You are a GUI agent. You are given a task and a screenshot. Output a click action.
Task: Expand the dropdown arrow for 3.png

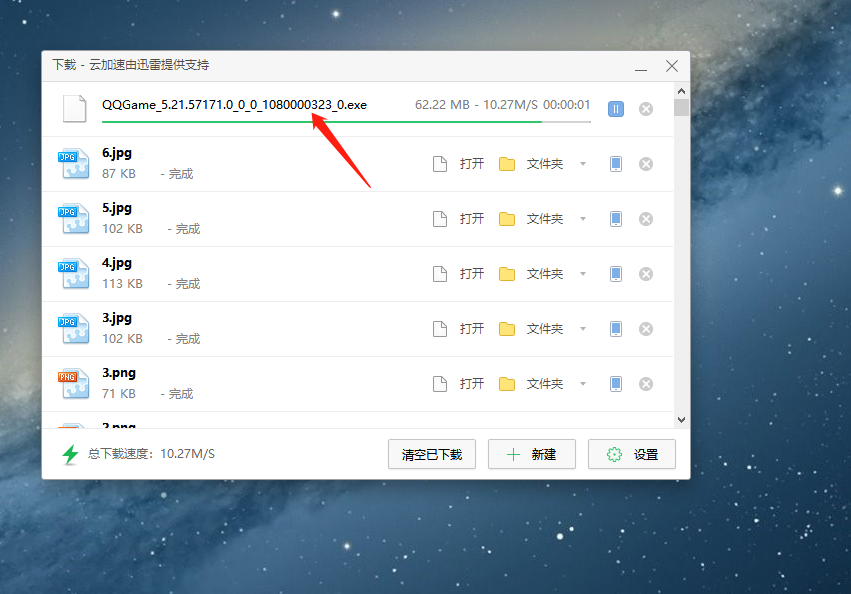click(x=583, y=384)
